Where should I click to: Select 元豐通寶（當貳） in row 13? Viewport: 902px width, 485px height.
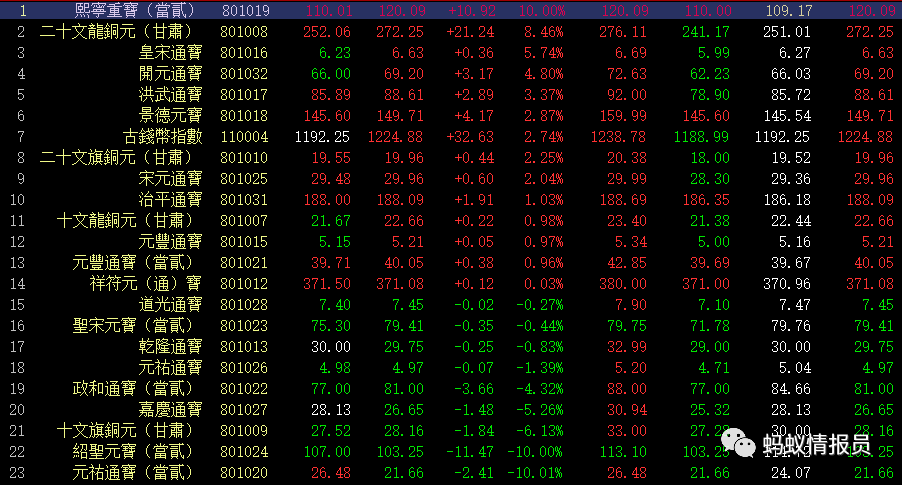[x=133, y=263]
